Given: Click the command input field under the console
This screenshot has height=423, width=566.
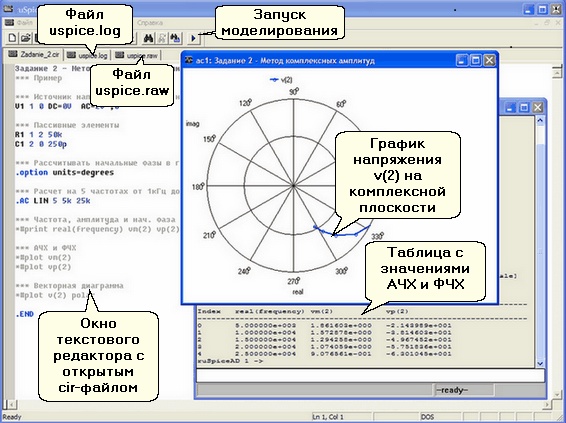Looking at the screenshot, I should click(x=370, y=375).
